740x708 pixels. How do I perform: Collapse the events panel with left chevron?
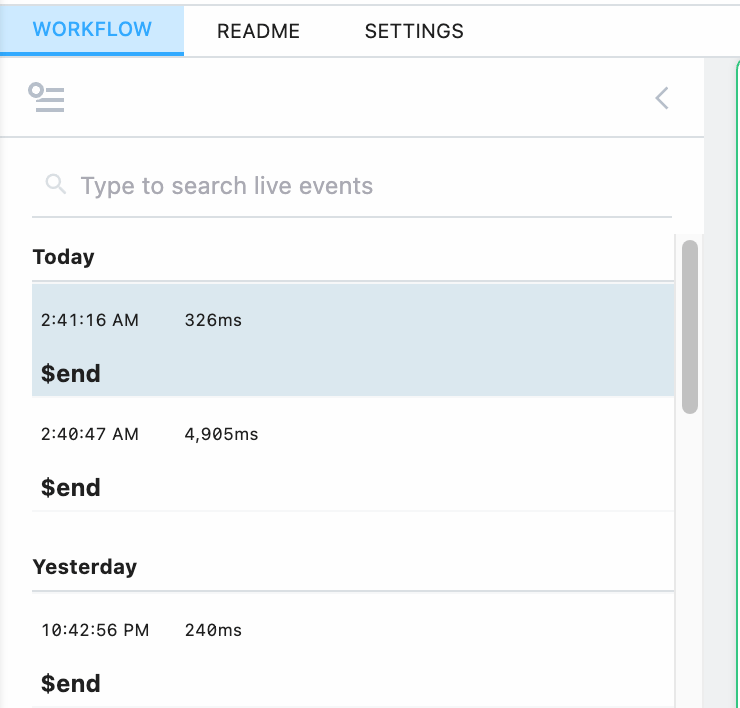tap(661, 98)
